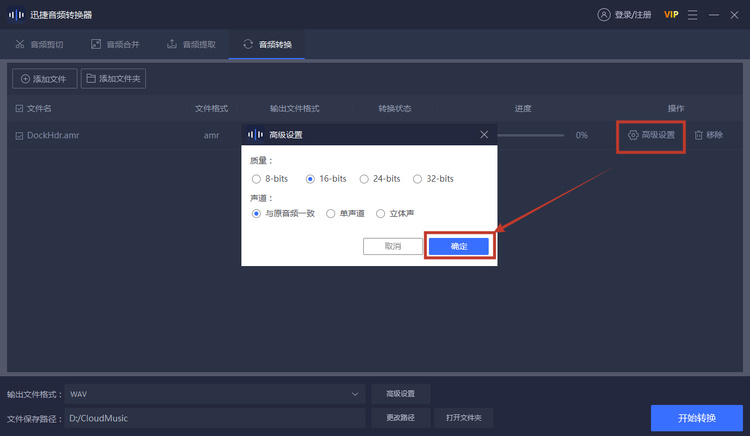
Task: Close the main application window
Action: click(x=734, y=15)
